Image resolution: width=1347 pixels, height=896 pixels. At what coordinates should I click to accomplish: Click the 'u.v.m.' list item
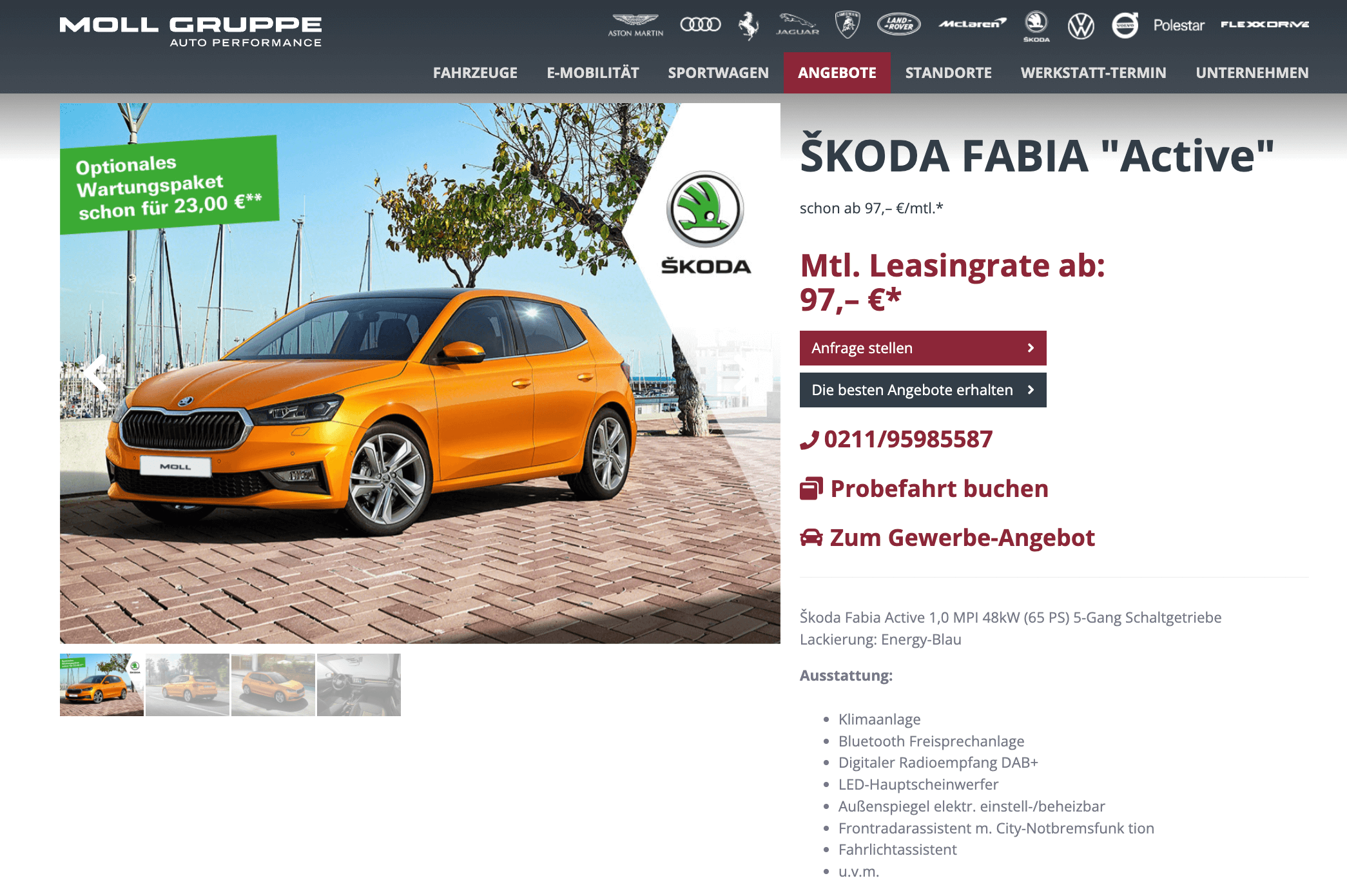tap(858, 872)
